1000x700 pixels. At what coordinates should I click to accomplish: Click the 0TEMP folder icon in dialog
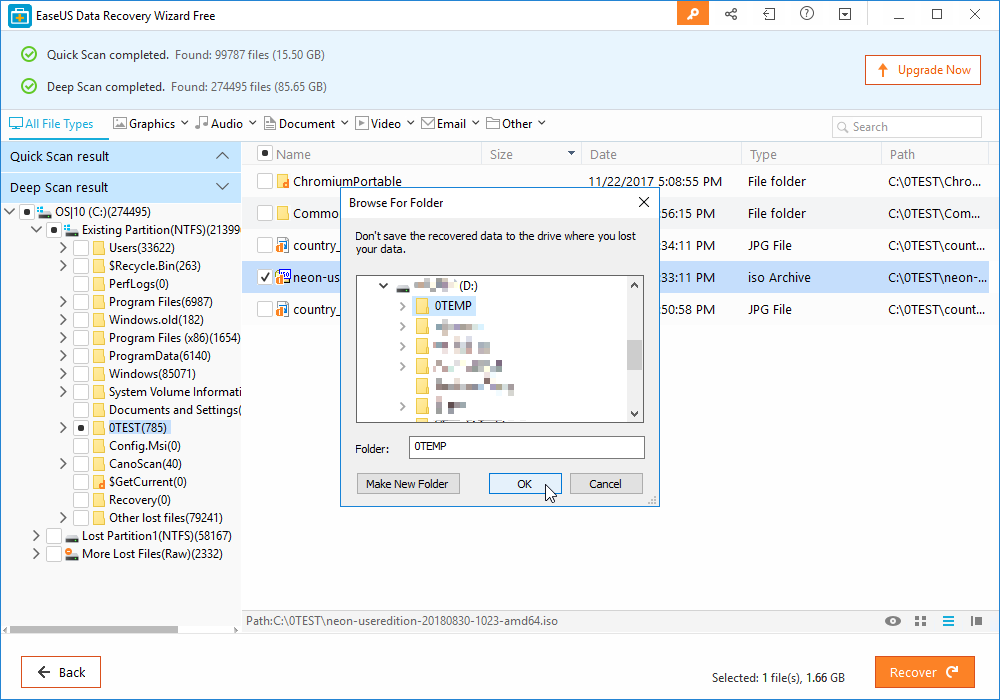tap(422, 306)
